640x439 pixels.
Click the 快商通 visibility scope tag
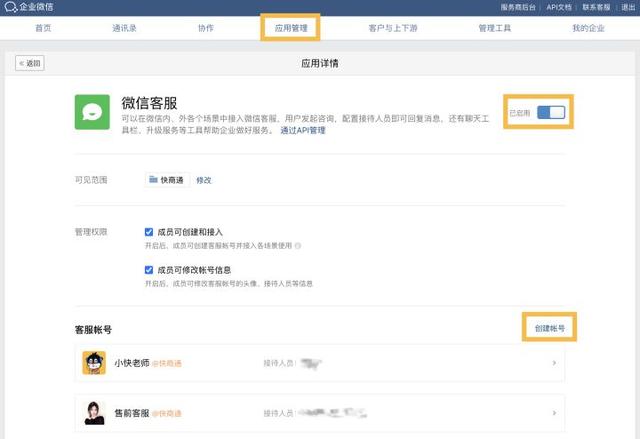[167, 180]
